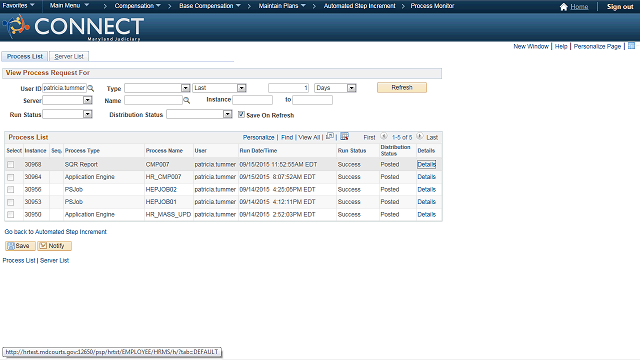The width and height of the screenshot is (640, 360).
Task: Click the Save button
Action: (20, 246)
